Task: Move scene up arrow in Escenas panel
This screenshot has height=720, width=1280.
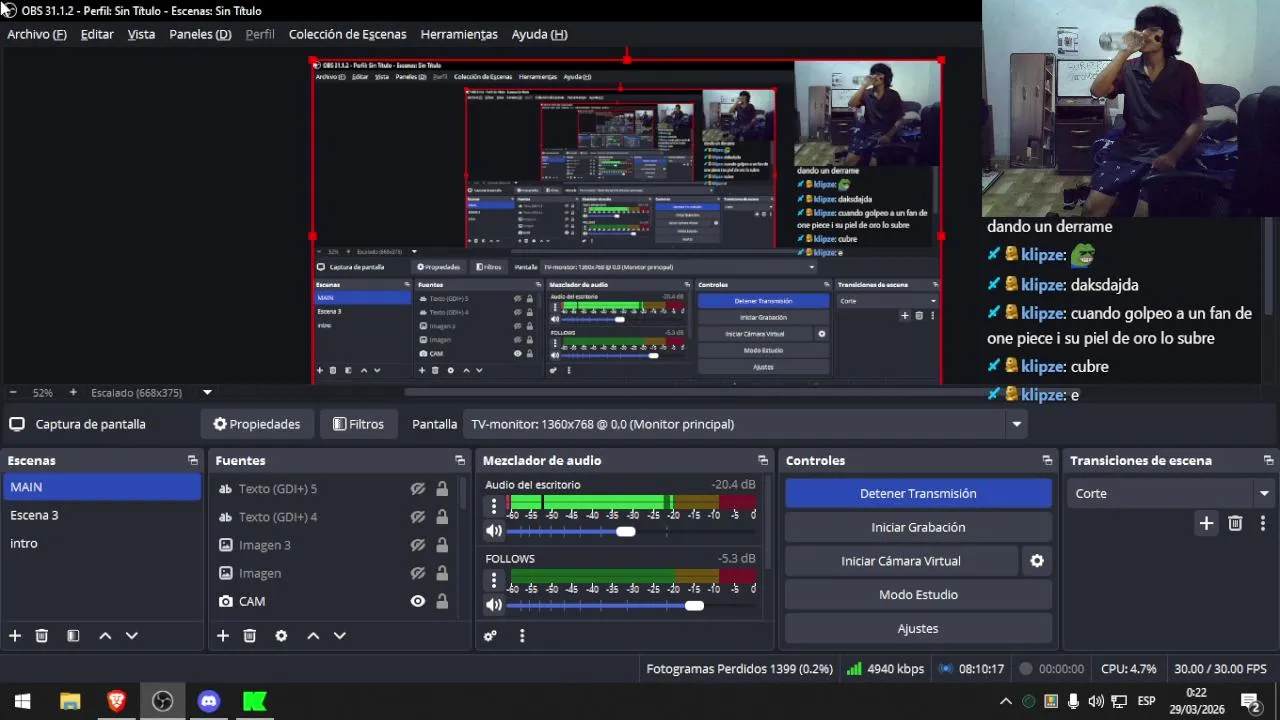Action: (x=105, y=636)
